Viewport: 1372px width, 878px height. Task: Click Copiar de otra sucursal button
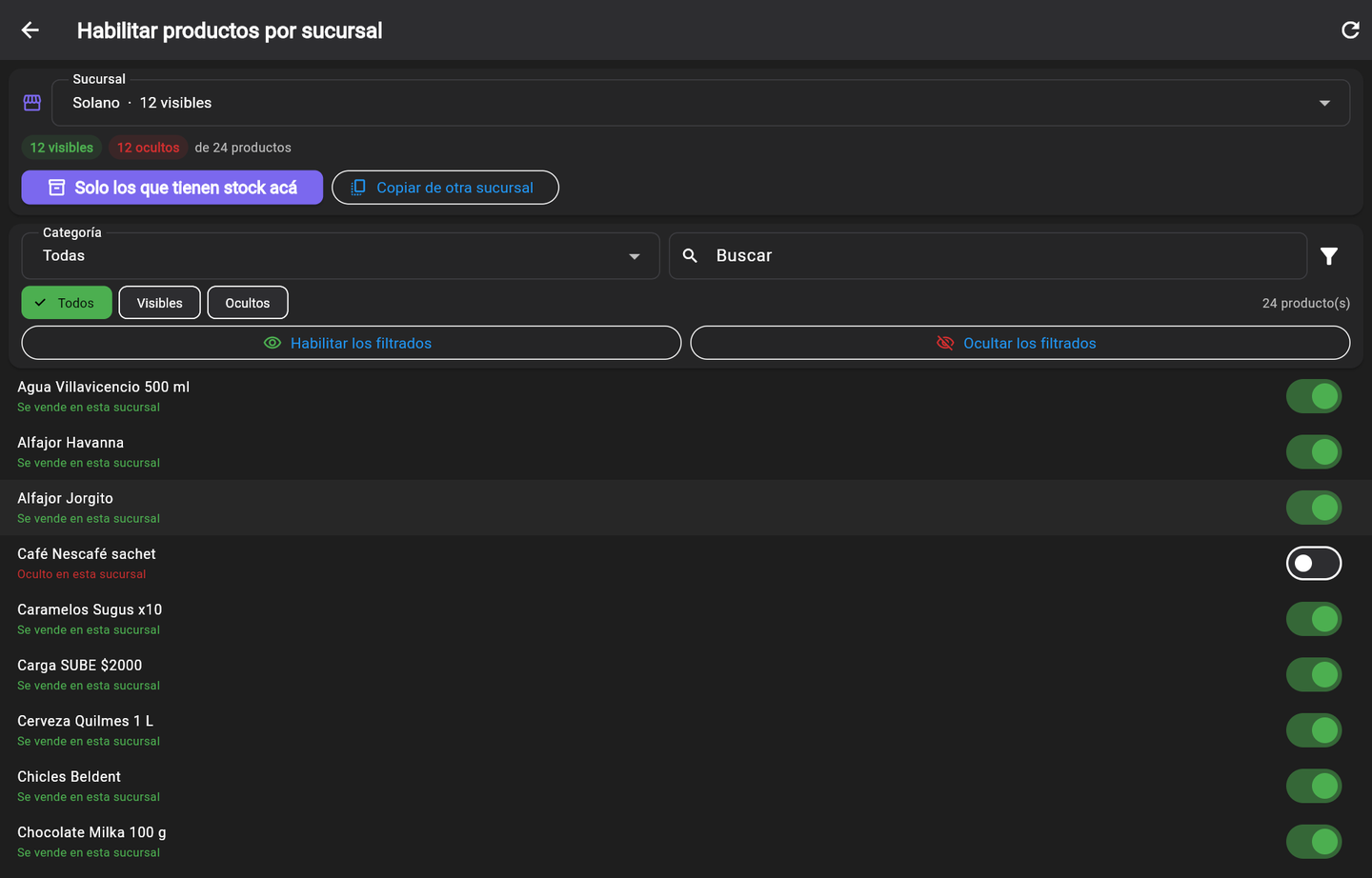(445, 188)
